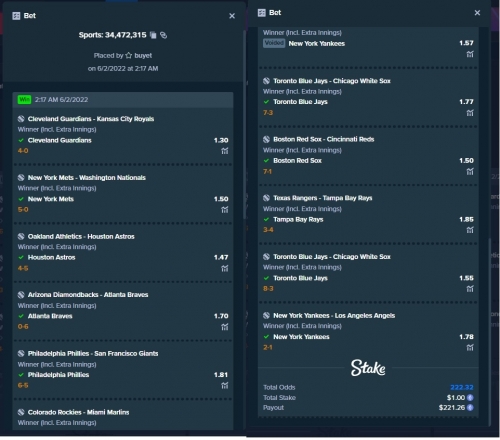Click the left panel scrollbar
500x440 pixels.
pyautogui.click(x=245, y=125)
